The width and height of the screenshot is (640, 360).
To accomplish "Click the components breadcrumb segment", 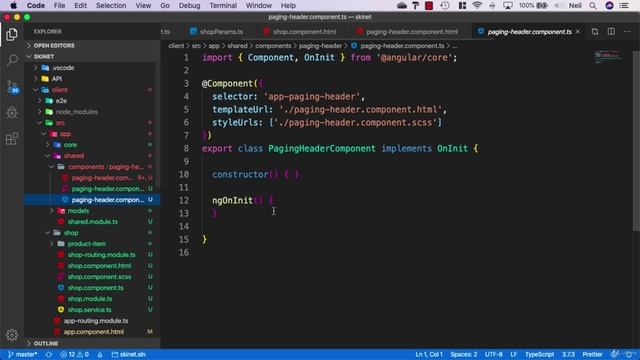I will (x=273, y=46).
